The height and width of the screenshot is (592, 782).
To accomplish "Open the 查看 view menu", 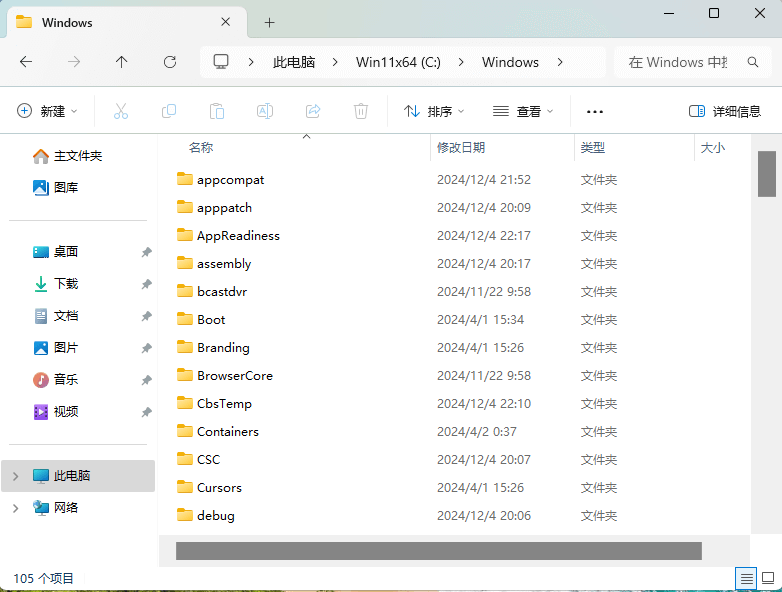I will pos(523,111).
